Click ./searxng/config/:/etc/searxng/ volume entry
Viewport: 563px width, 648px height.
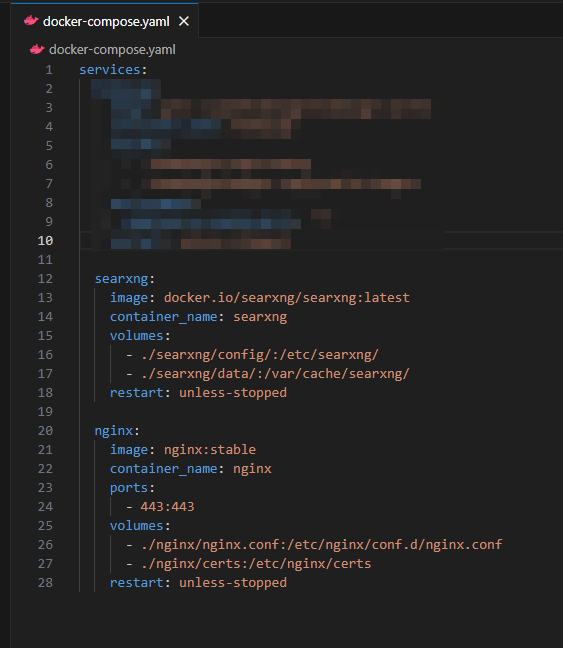260,355
